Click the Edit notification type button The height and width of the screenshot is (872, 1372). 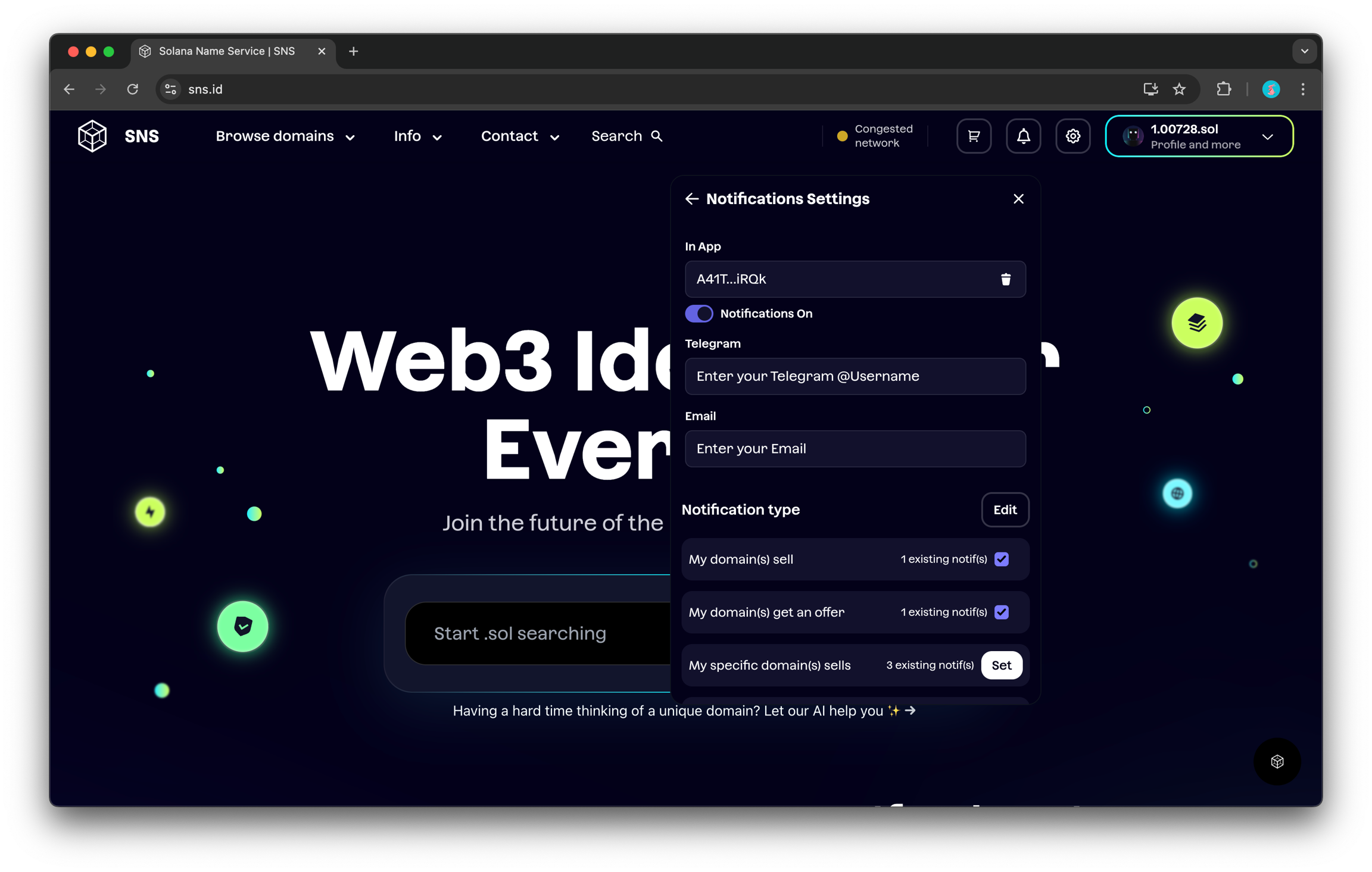[x=1005, y=510]
